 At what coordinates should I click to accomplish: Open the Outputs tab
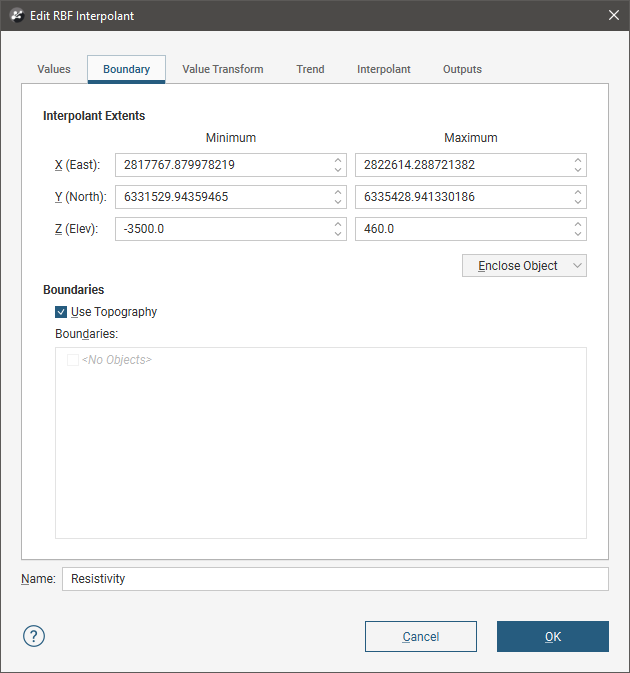[x=462, y=70]
